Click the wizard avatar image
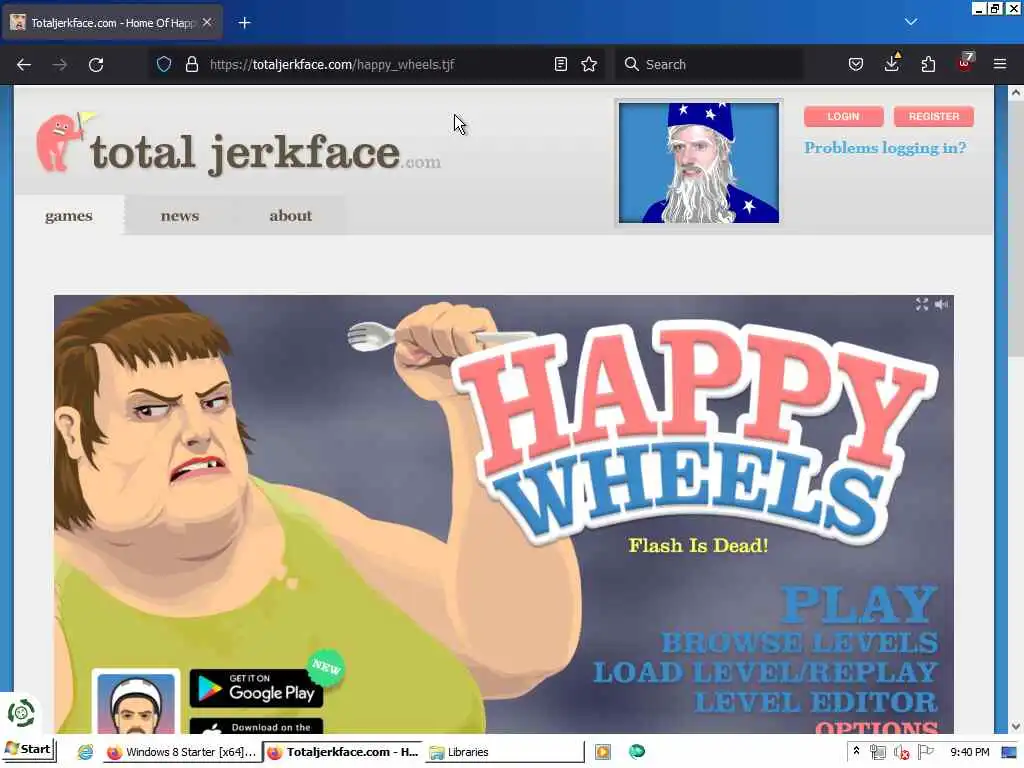1024x768 pixels. [698, 163]
